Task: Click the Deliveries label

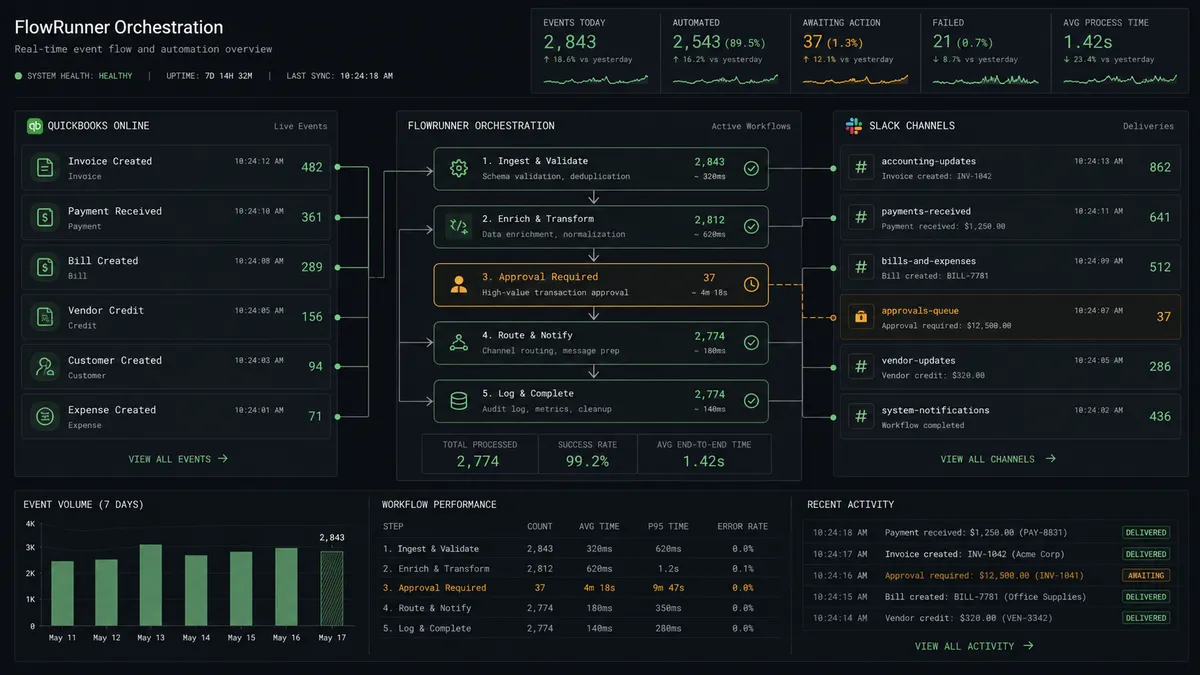Action: click(x=1148, y=126)
